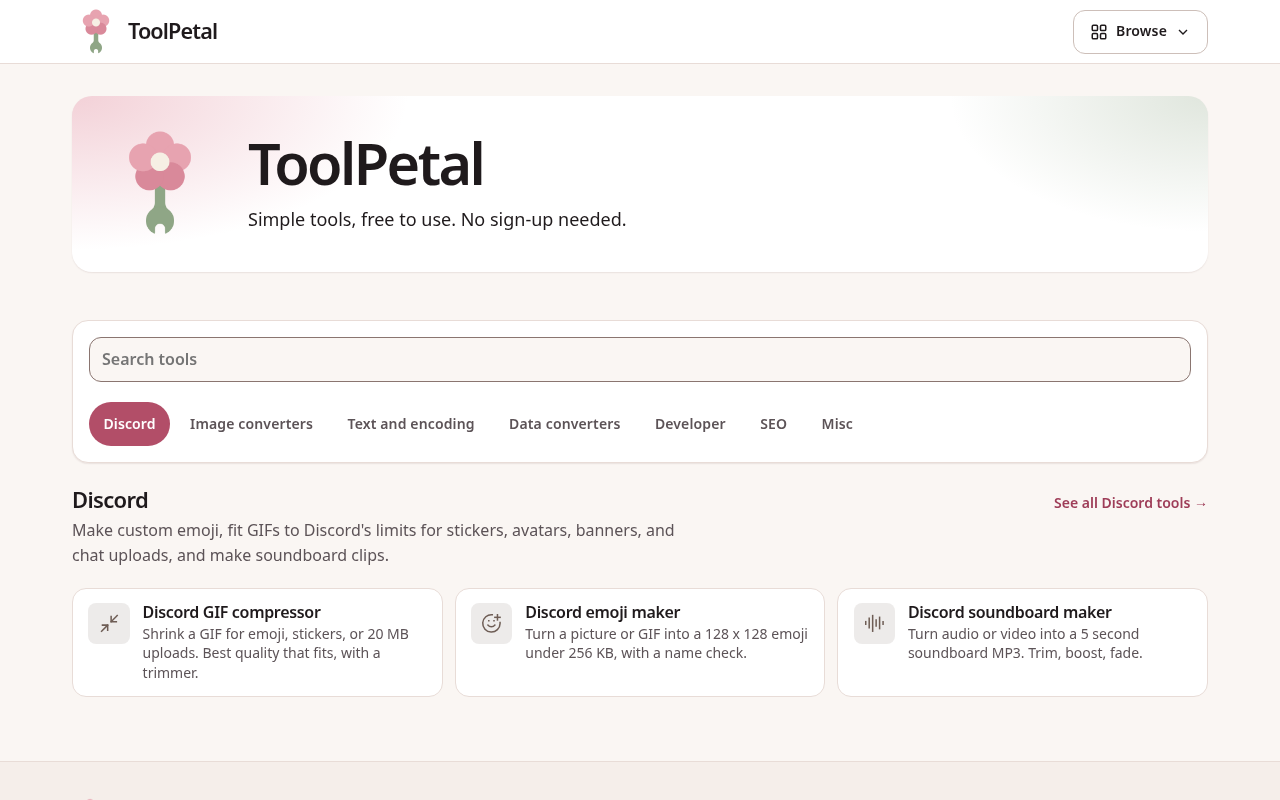Click the large flower wrench hero image
Image resolution: width=1280 pixels, height=800 pixels.
[x=160, y=183]
